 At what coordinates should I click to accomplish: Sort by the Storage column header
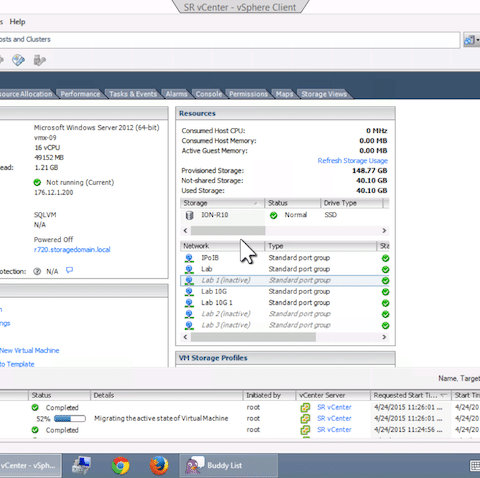click(222, 203)
